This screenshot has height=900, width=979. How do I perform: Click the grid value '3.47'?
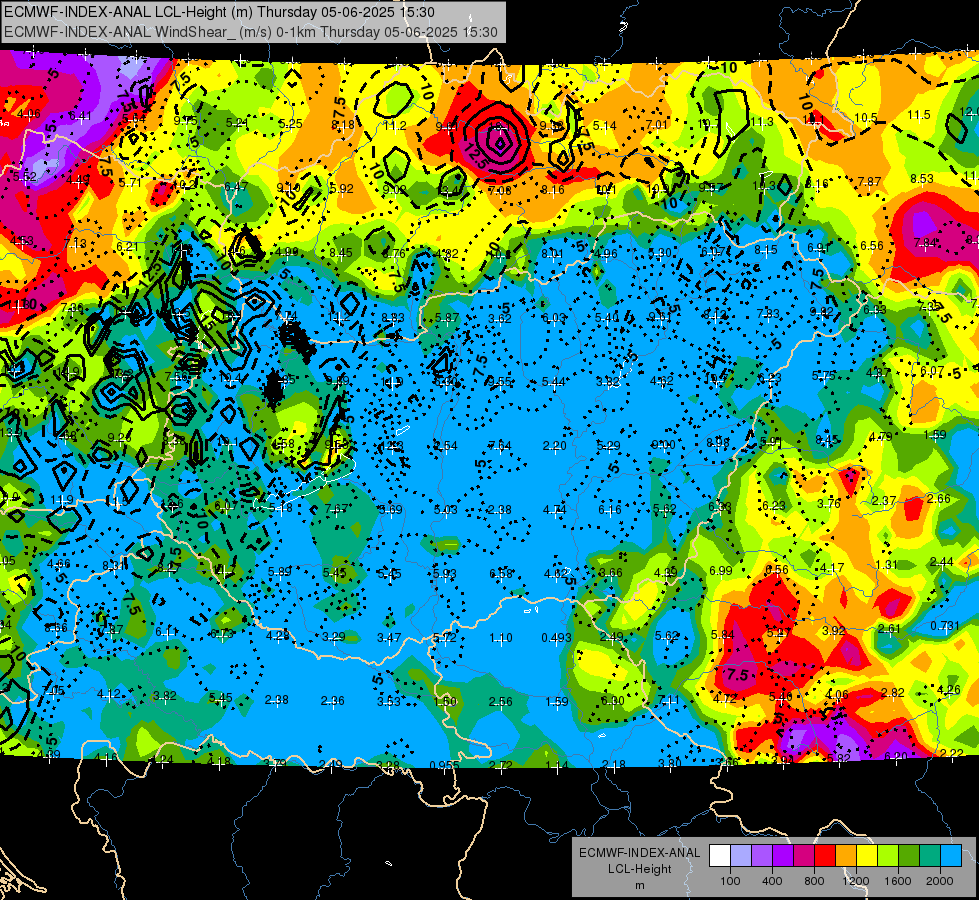coord(389,638)
